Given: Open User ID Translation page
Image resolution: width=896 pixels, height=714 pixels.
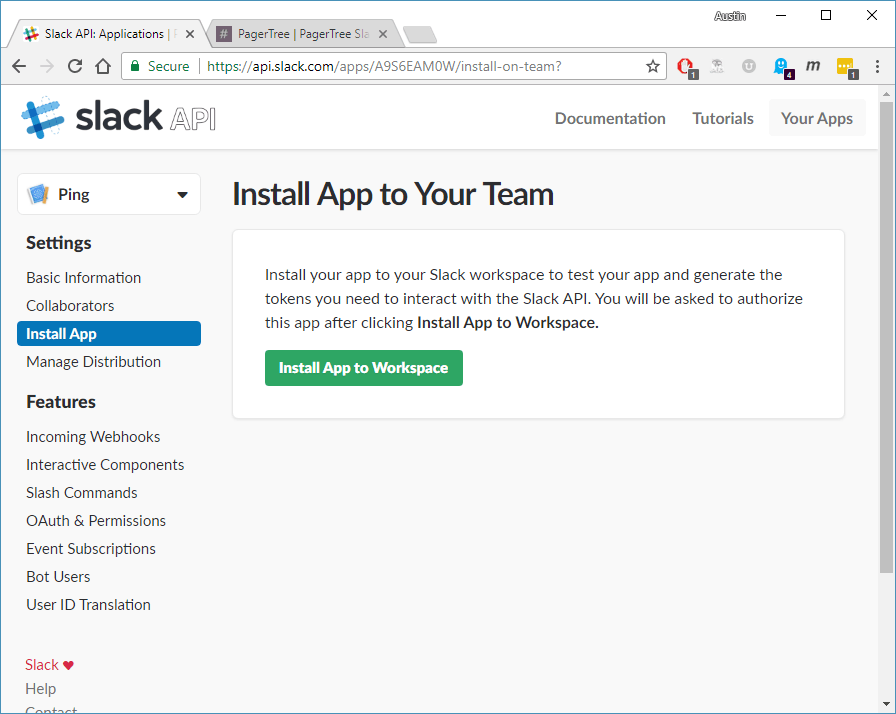Looking at the screenshot, I should (x=89, y=604).
